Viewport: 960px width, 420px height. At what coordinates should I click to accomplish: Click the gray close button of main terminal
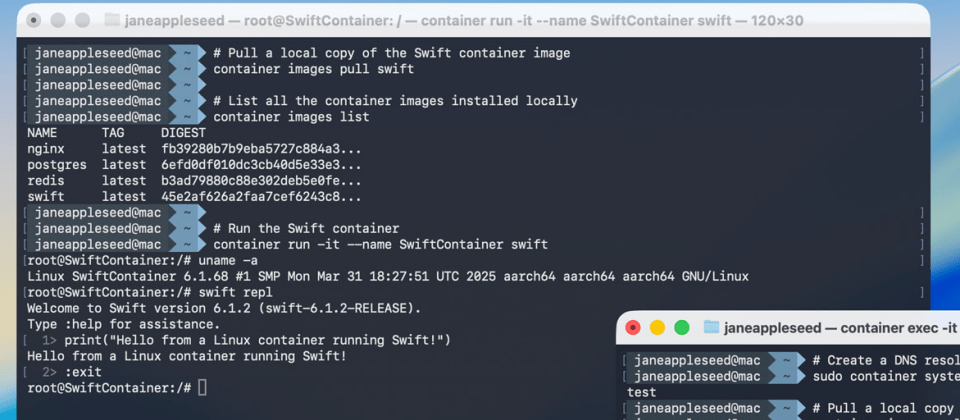point(34,20)
